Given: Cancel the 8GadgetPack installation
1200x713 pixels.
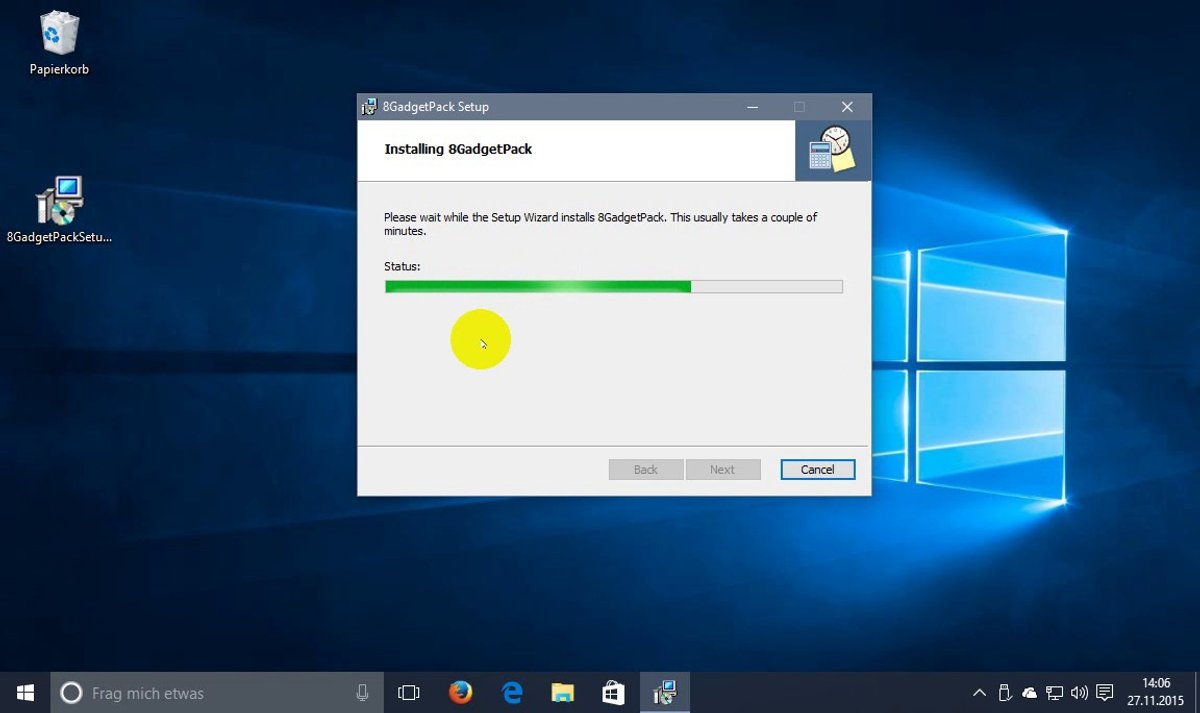Looking at the screenshot, I should (x=817, y=469).
